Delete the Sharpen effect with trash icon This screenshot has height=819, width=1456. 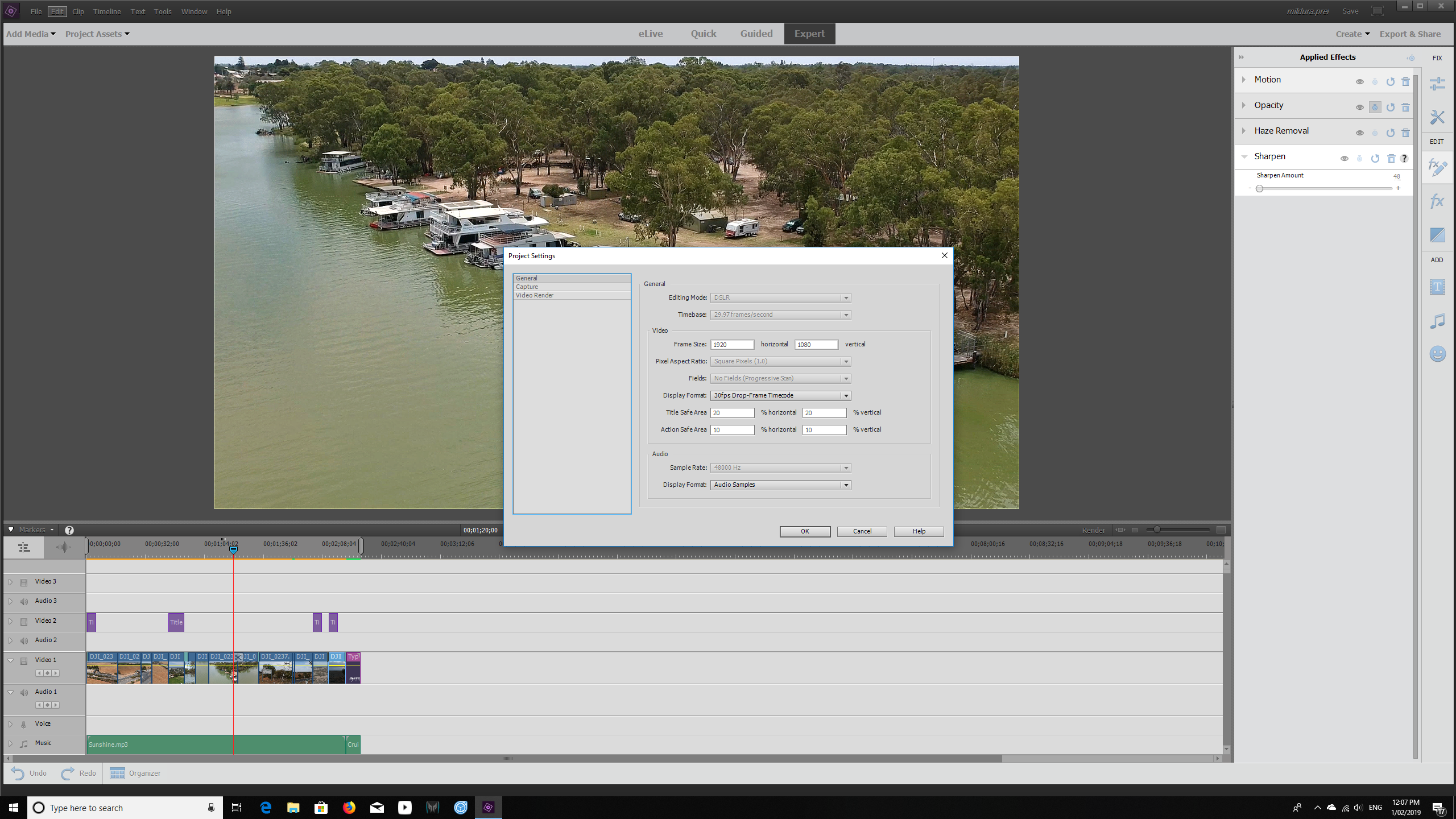pyautogui.click(x=1390, y=158)
